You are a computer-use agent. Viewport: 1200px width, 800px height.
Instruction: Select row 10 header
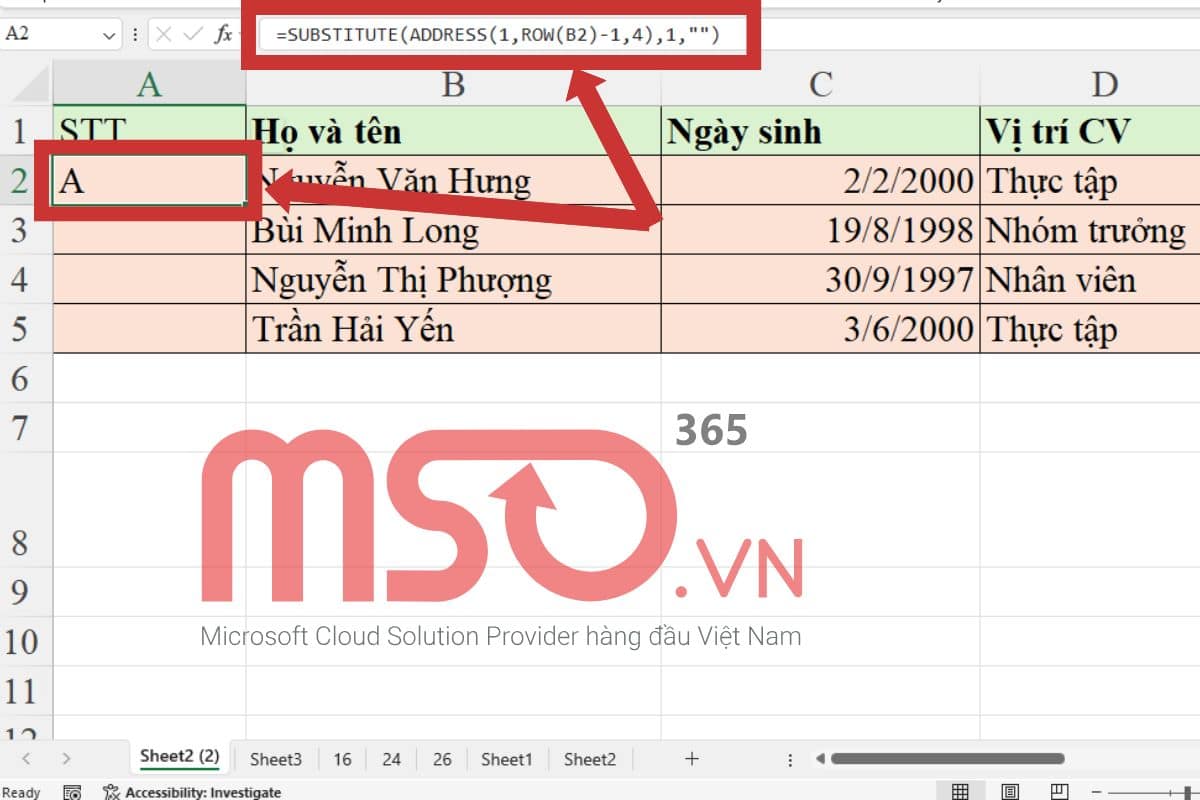tap(26, 641)
